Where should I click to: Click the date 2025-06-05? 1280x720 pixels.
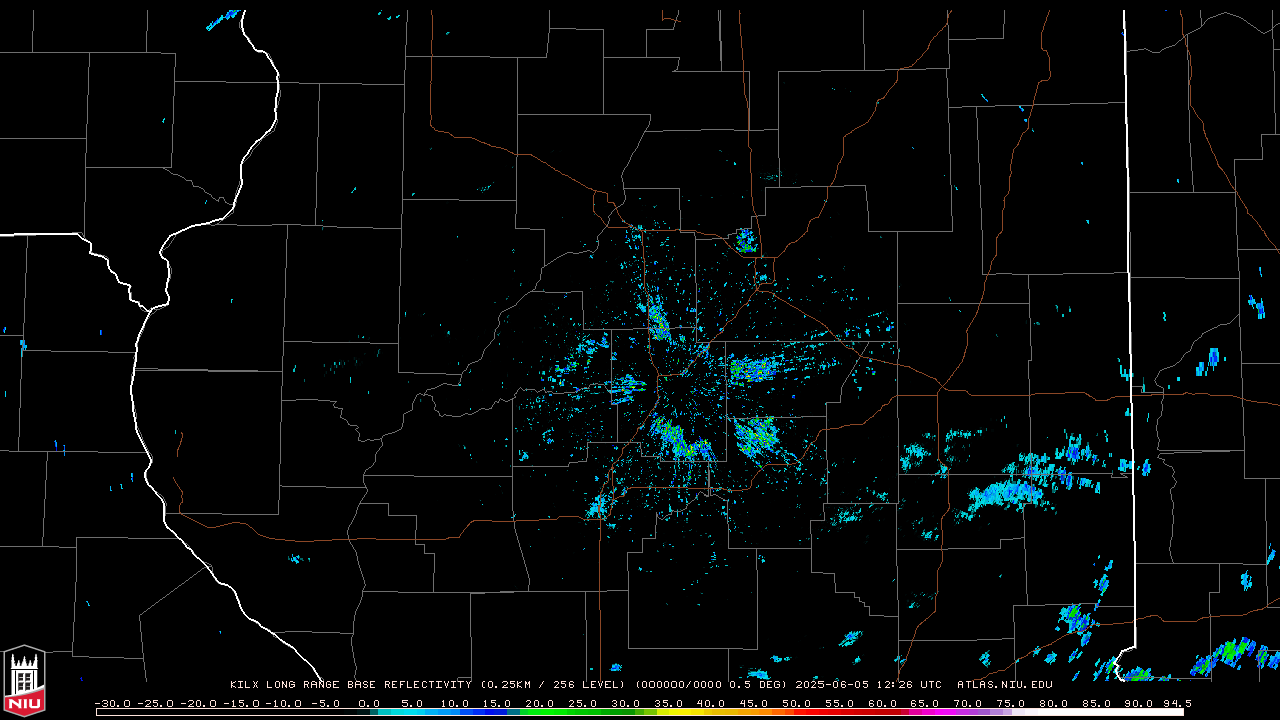[832, 684]
